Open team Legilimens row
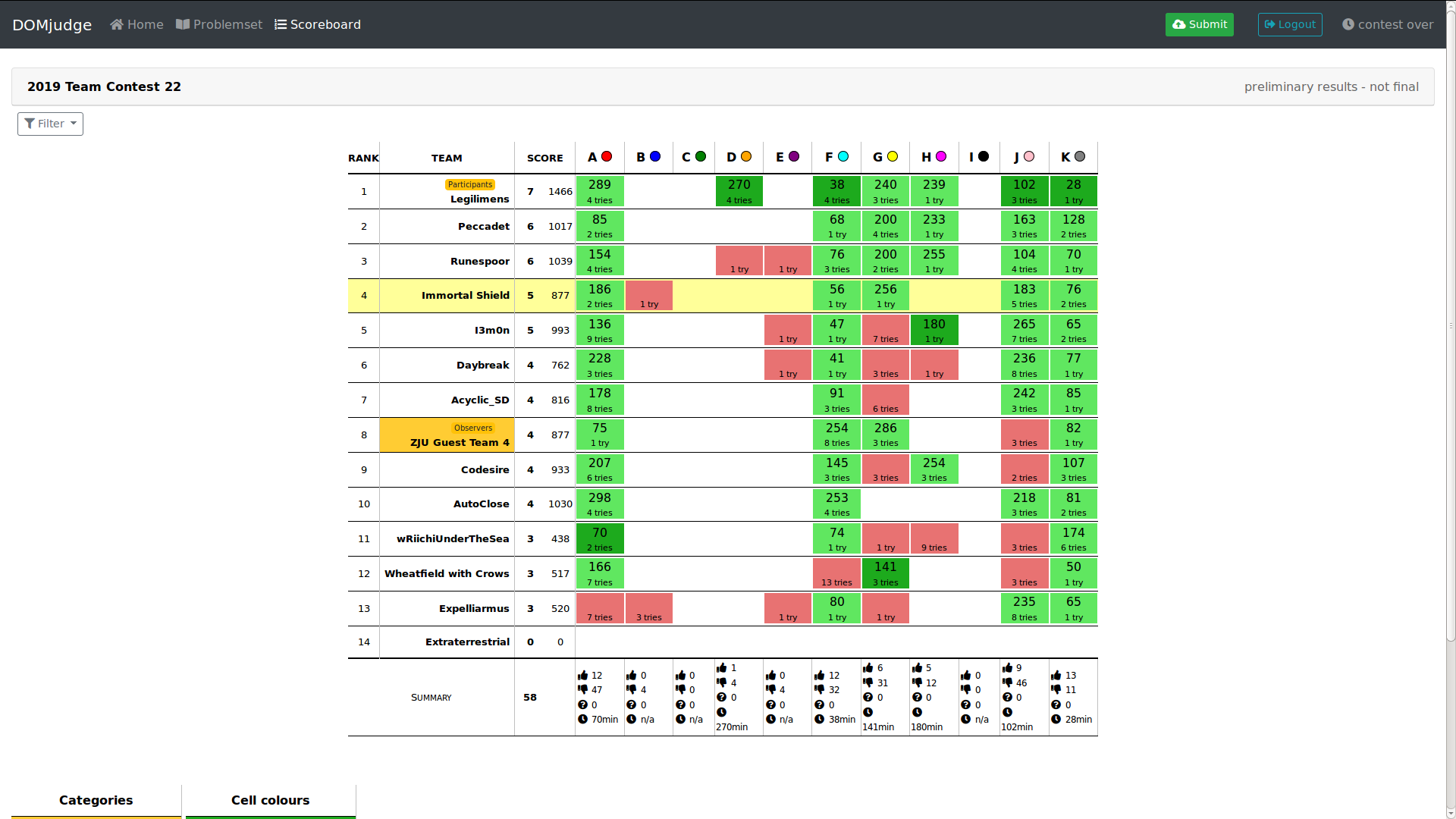This screenshot has width=1456, height=819. click(479, 199)
